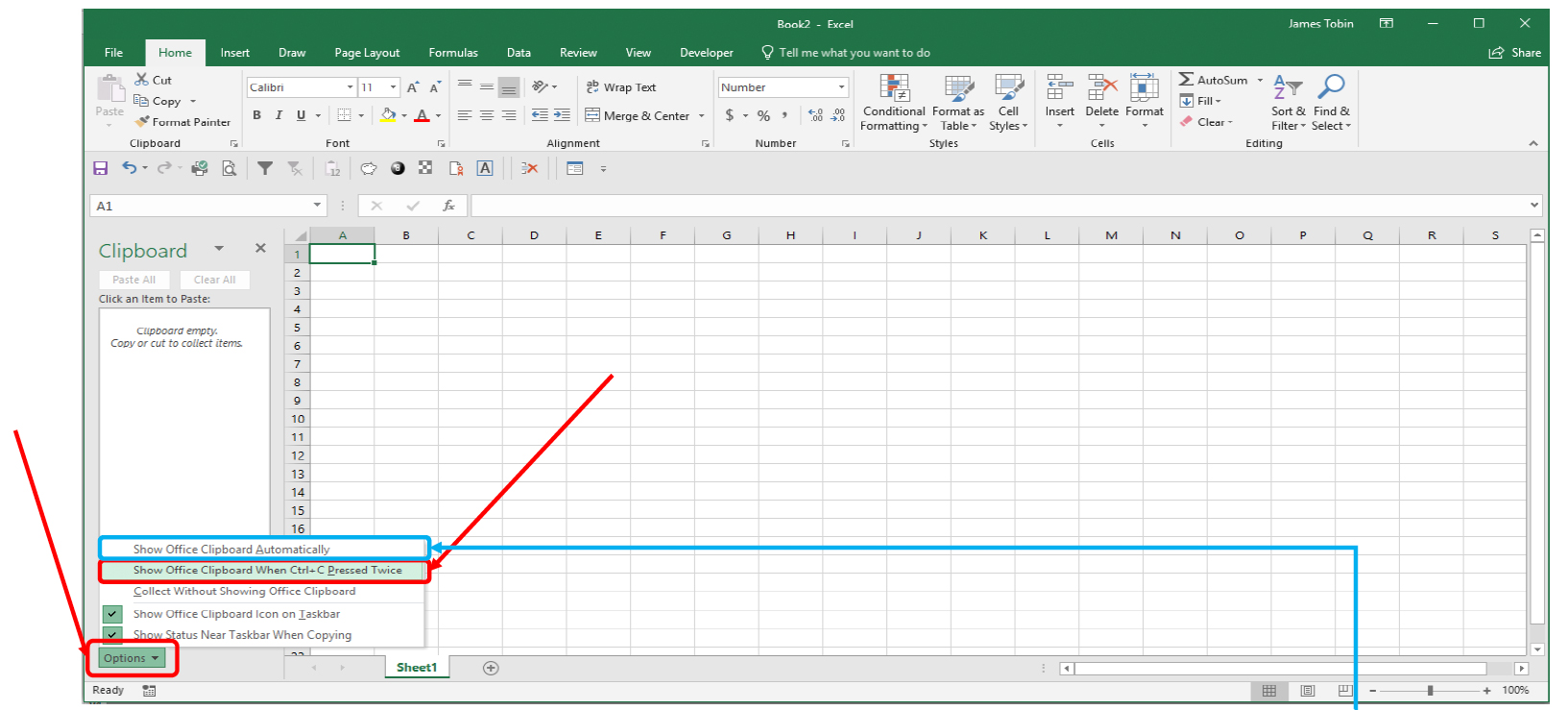Open Conditional Formatting menu
Image resolution: width=1568 pixels, height=710 pixels.
pyautogui.click(x=894, y=103)
